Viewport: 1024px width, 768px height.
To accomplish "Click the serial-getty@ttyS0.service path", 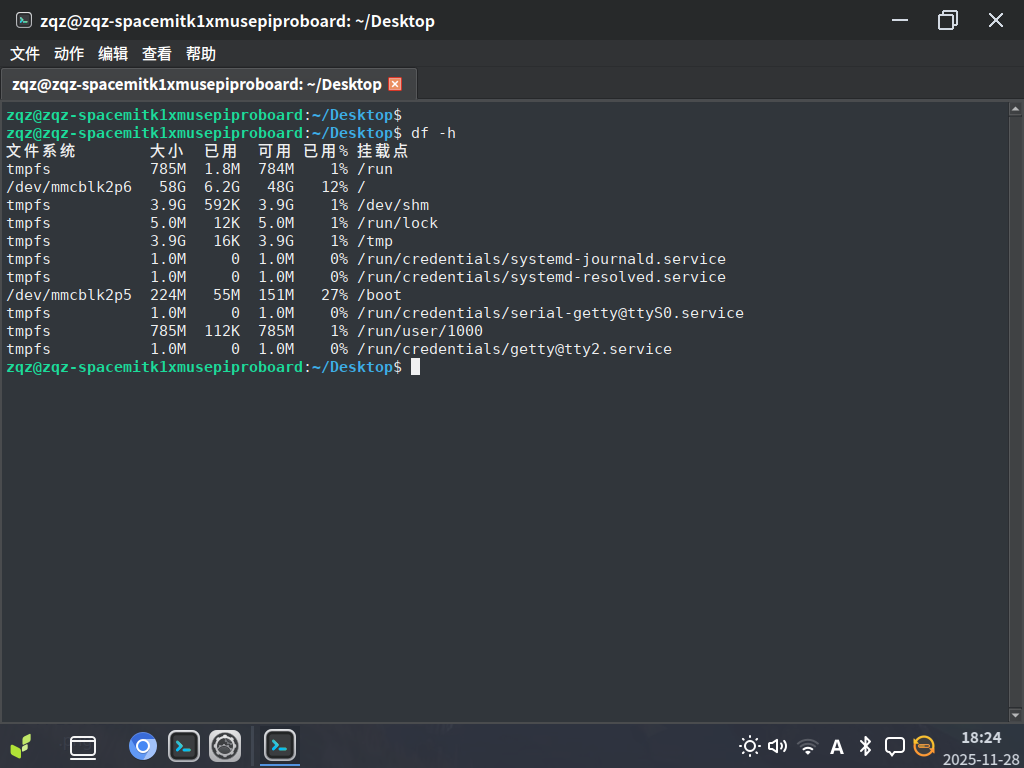I will tap(551, 313).
